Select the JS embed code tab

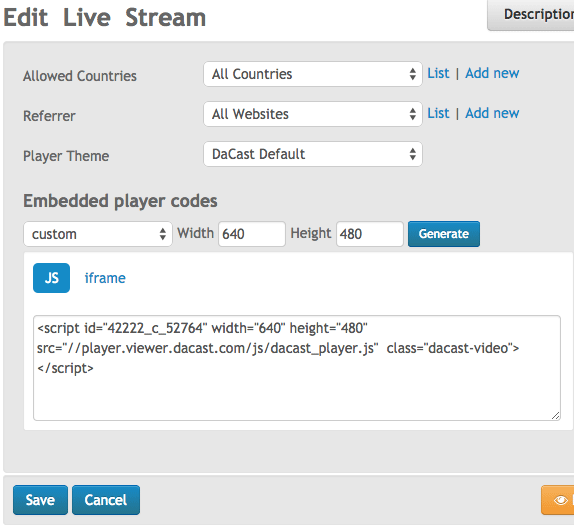coord(51,278)
